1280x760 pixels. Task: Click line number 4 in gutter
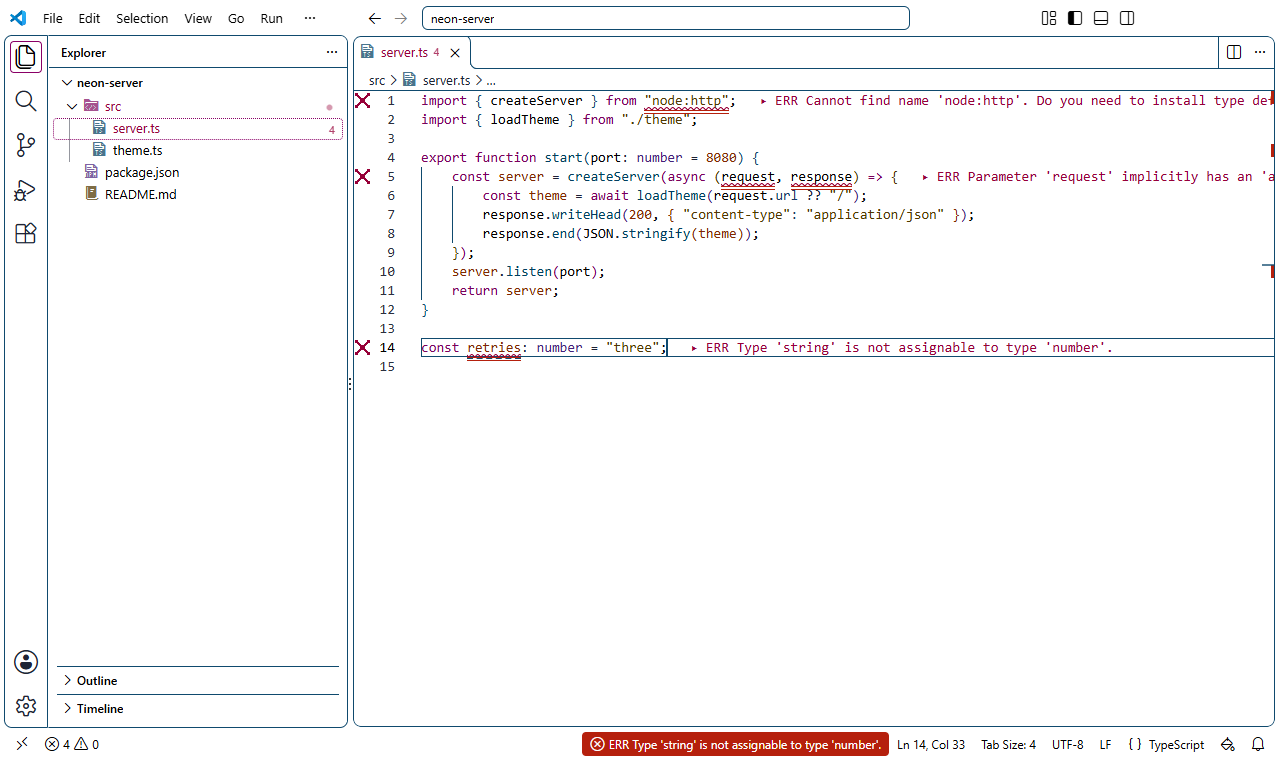[391, 158]
